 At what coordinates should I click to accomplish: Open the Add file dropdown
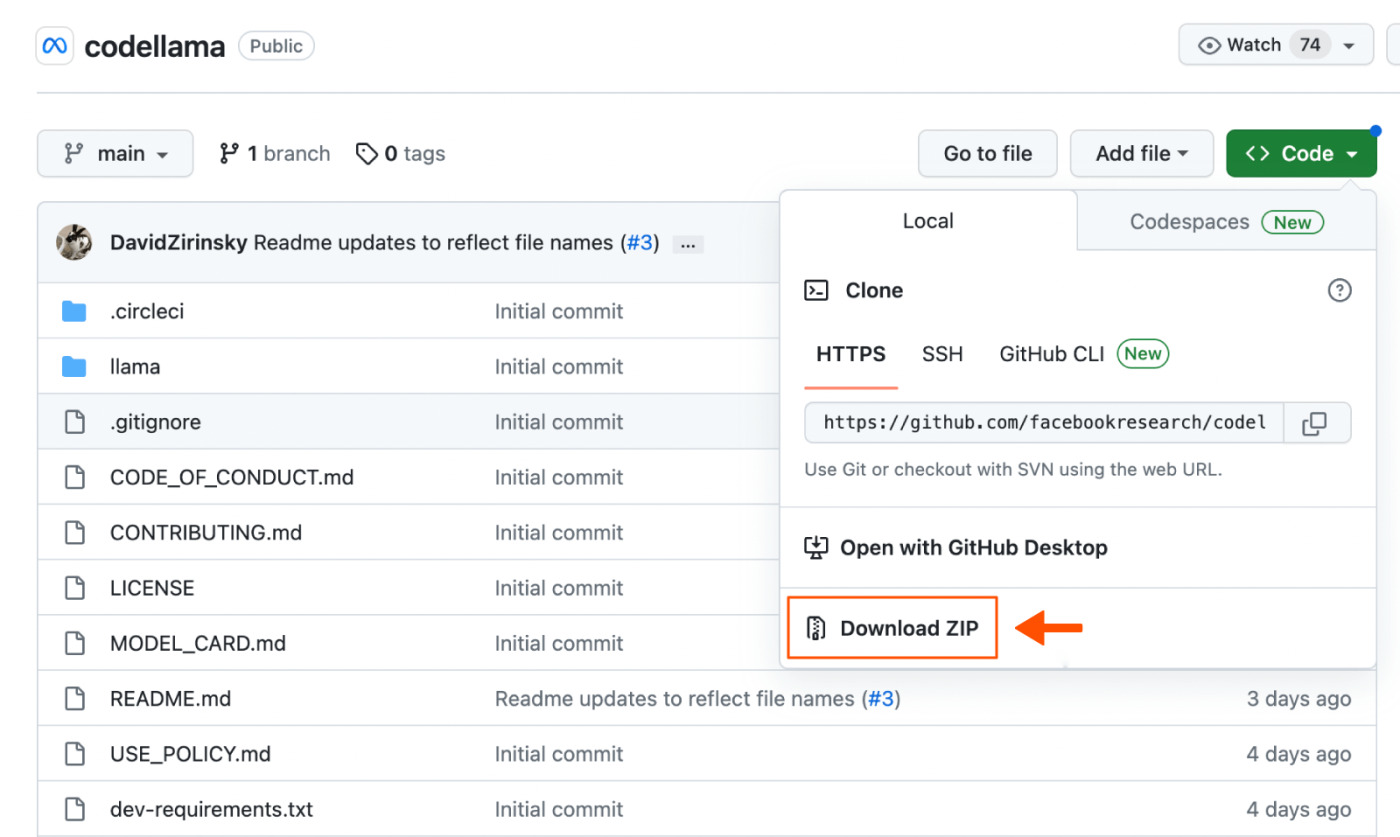click(1141, 153)
